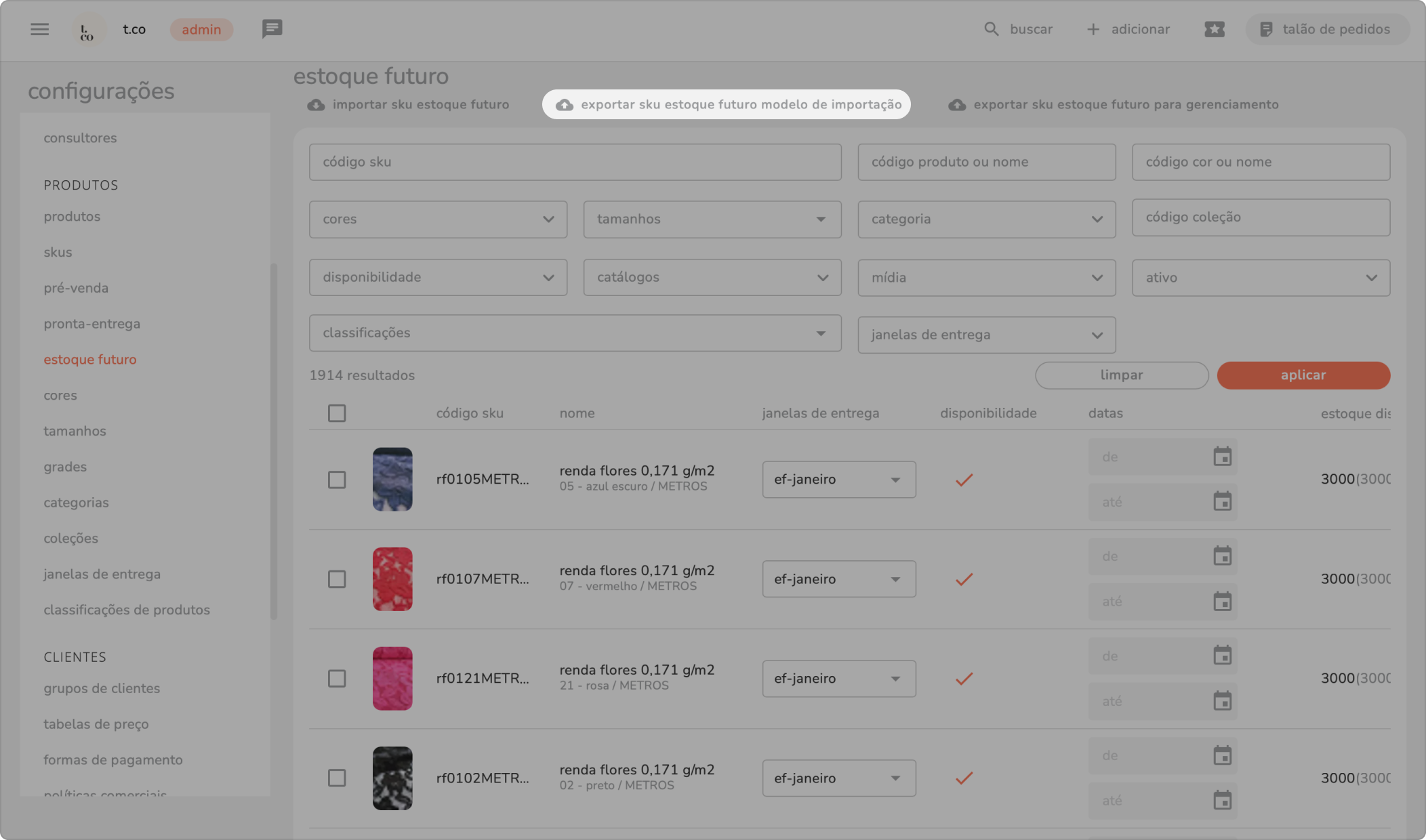The height and width of the screenshot is (840, 1426).
Task: Click the limpar filter button
Action: [1121, 375]
